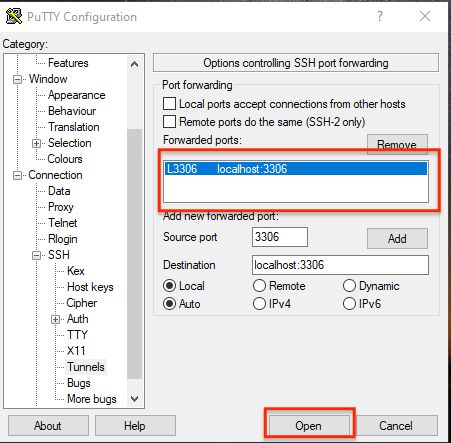
Task: Select the Data category
Action: 59,191
